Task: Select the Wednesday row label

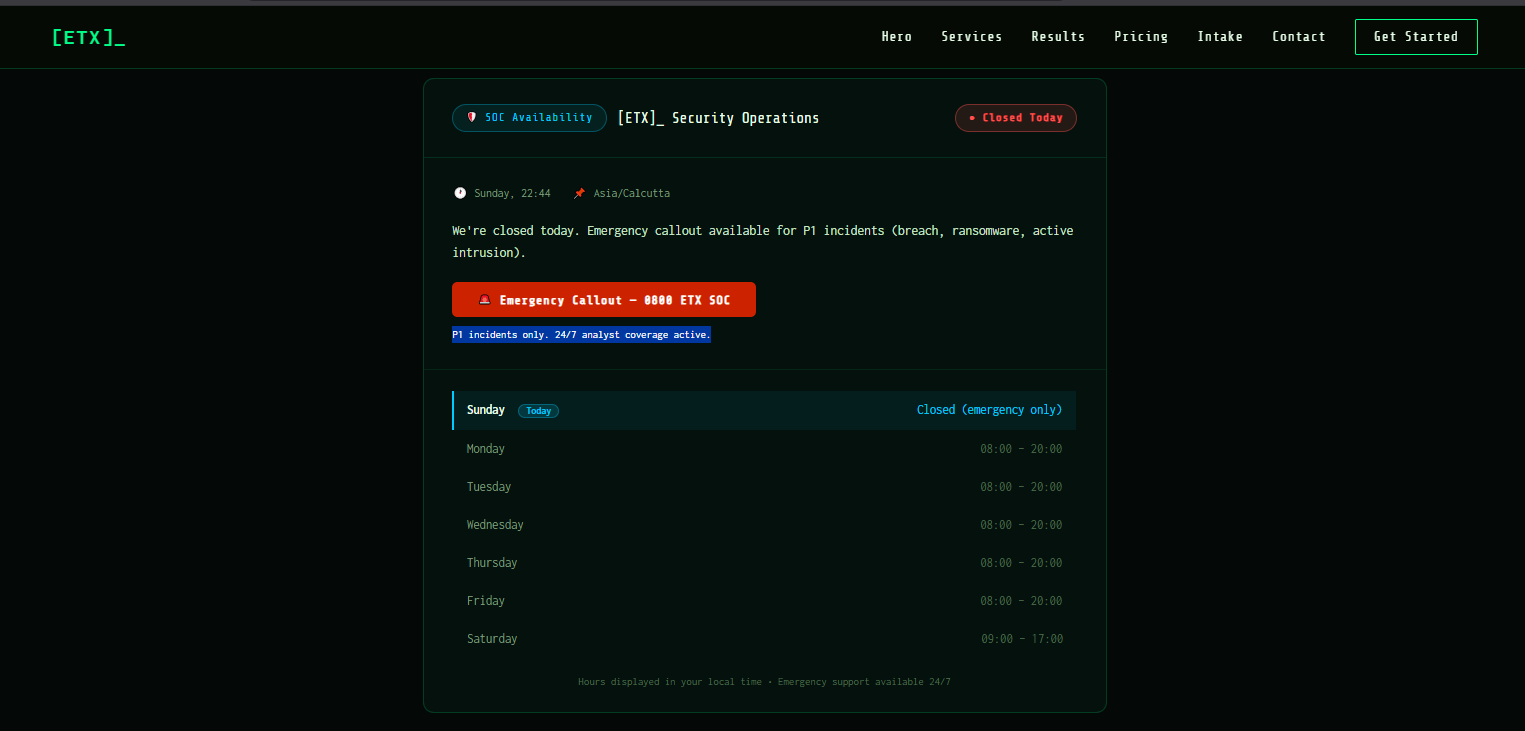Action: pos(495,525)
